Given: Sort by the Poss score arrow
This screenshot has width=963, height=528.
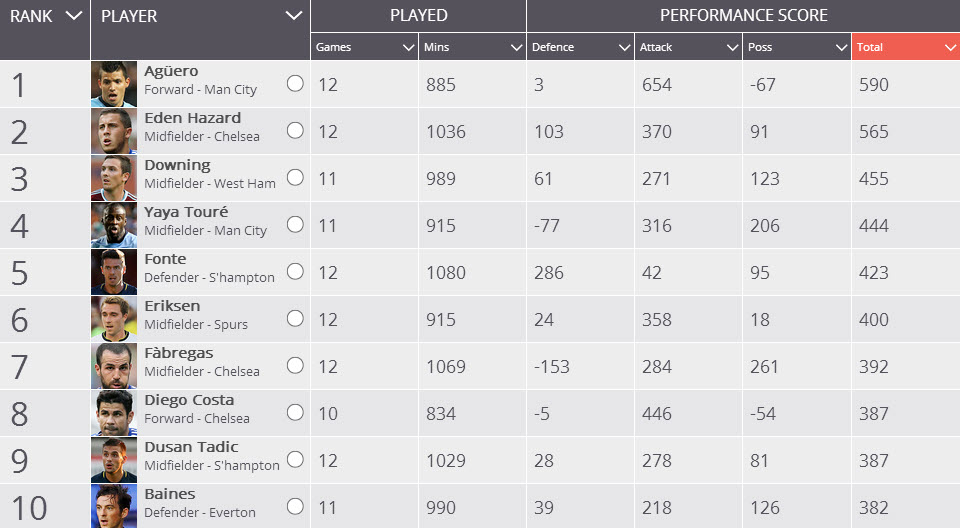Looking at the screenshot, I should (840, 47).
